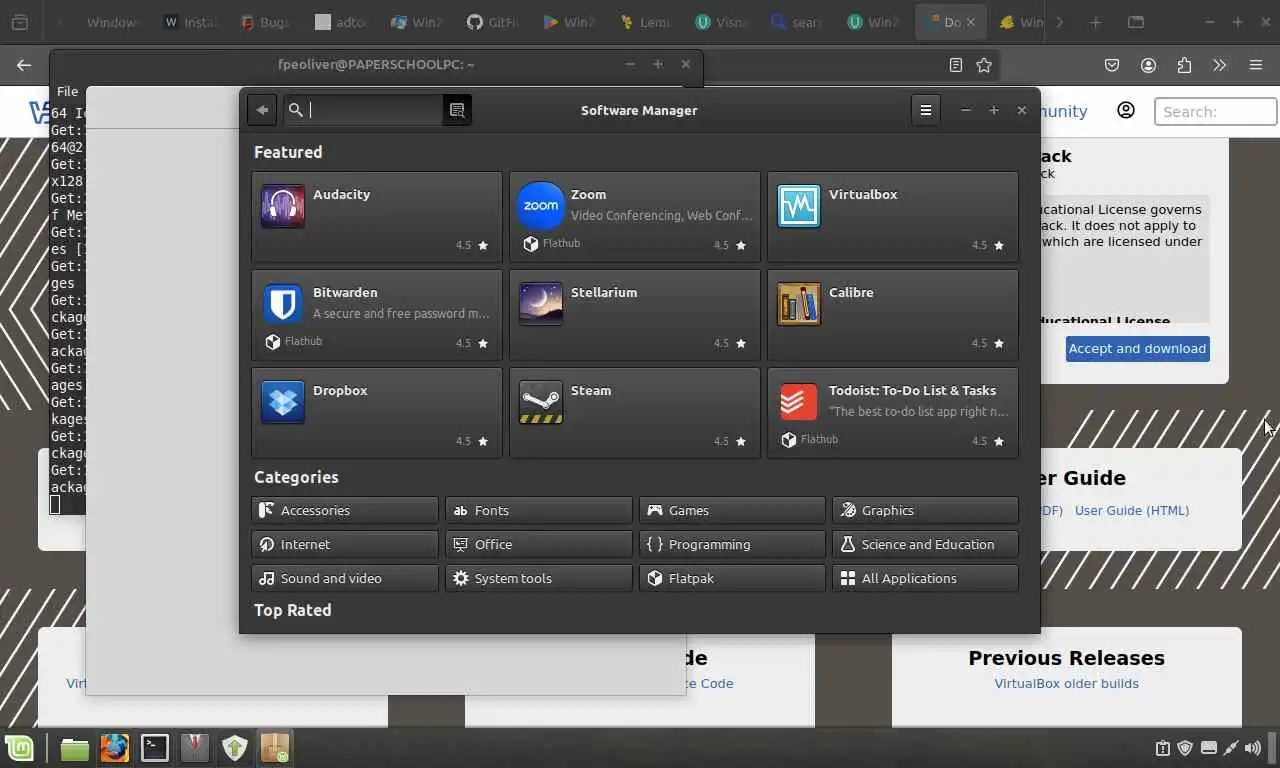Open the Update Manager shield in panel

pos(234,748)
